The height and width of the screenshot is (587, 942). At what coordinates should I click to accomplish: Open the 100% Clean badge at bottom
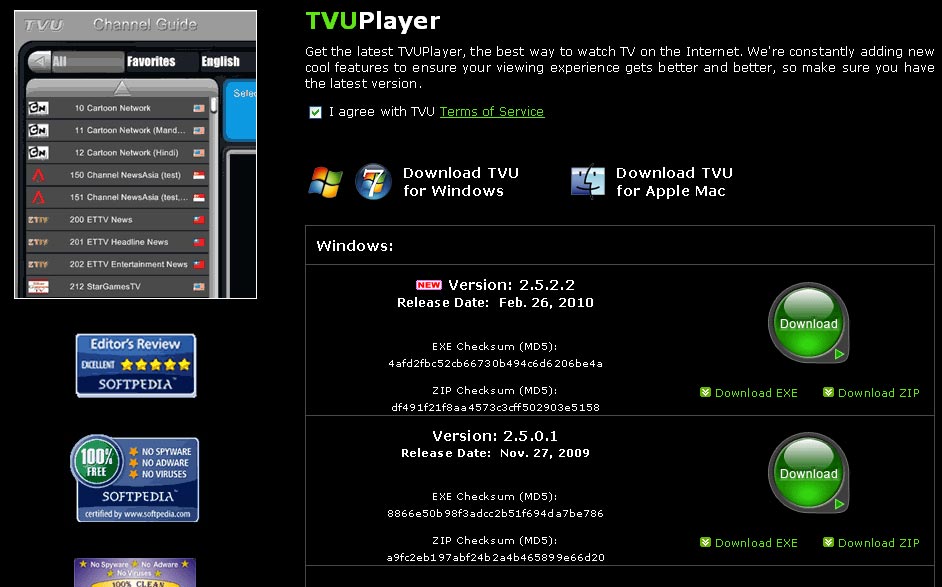pyautogui.click(x=135, y=573)
